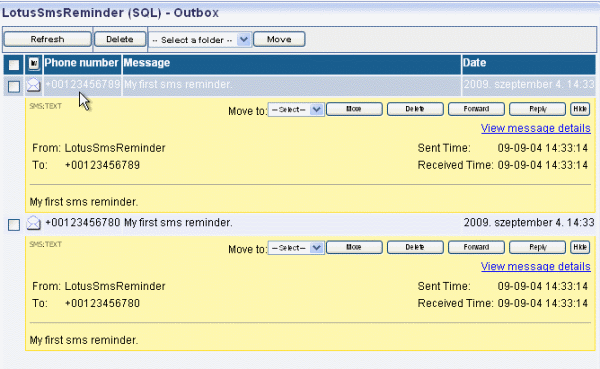This screenshot has height=369, width=600.
Task: Sort by Phone number column header
Action: [82, 63]
